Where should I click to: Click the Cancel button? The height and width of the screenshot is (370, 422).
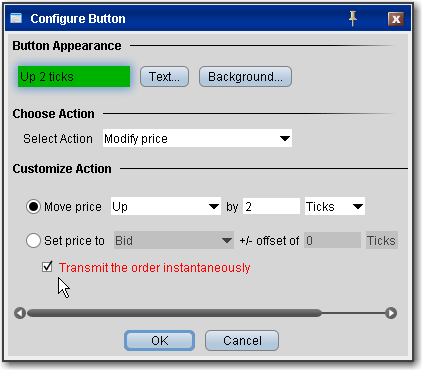(242, 340)
